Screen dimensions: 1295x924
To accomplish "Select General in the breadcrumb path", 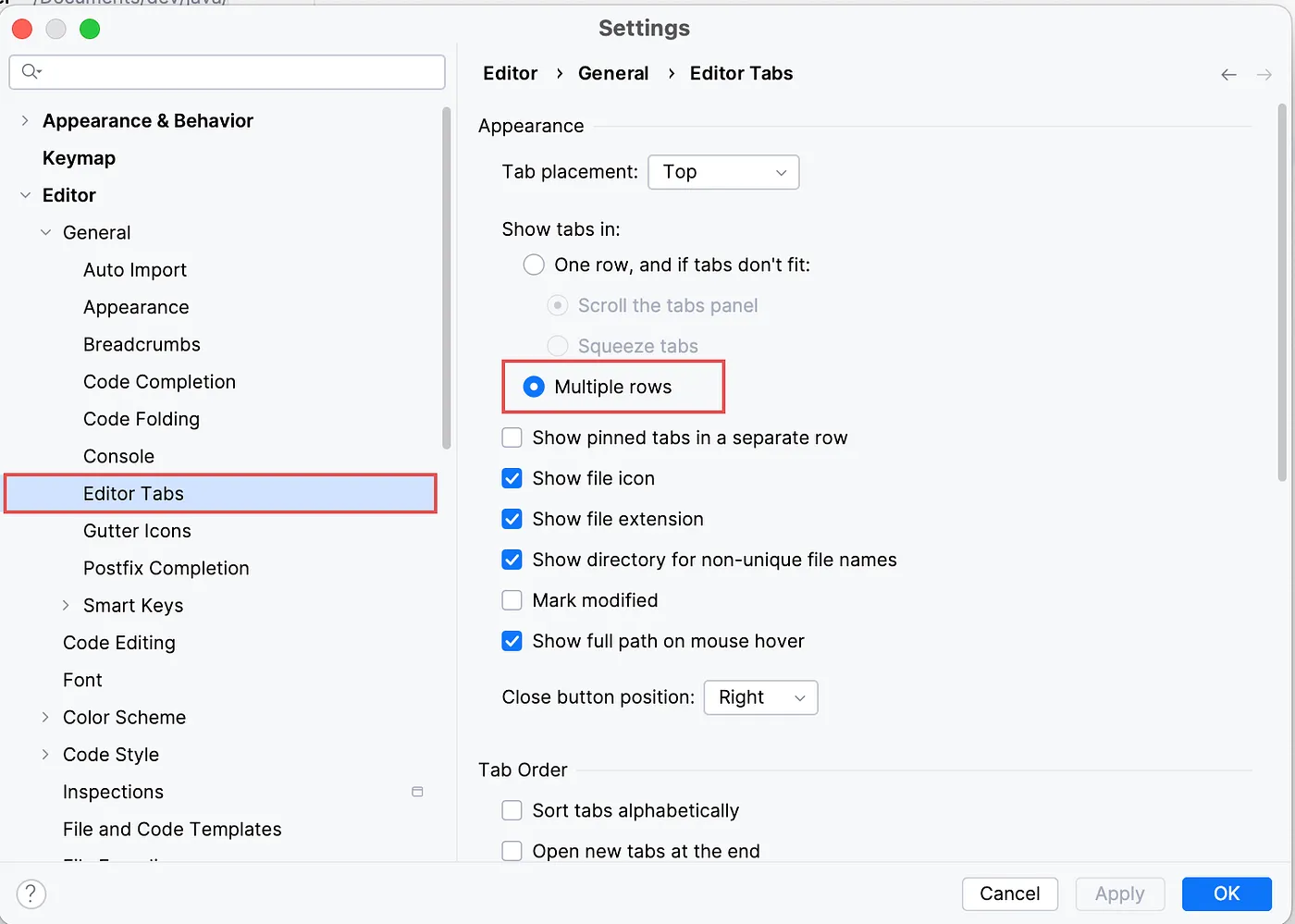I will (613, 73).
